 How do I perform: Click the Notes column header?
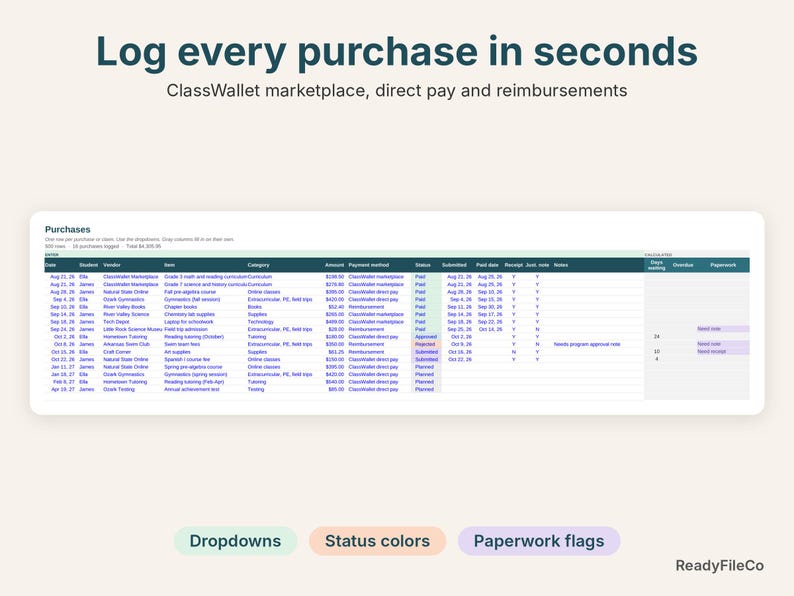coord(561,265)
